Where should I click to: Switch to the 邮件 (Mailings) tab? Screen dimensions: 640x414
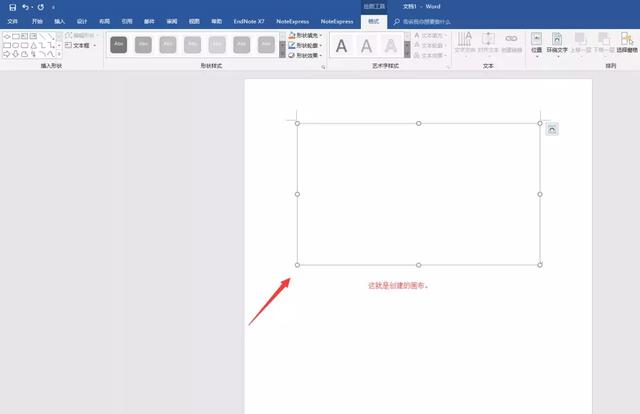pyautogui.click(x=149, y=21)
